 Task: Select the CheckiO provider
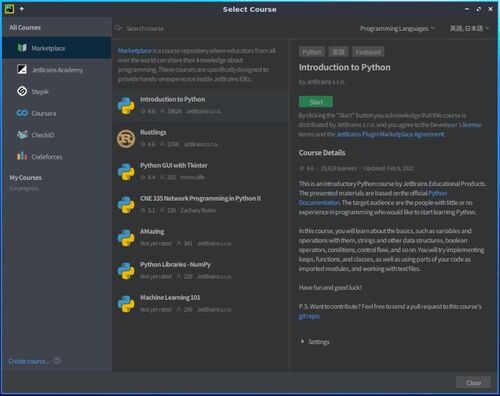pyautogui.click(x=57, y=135)
